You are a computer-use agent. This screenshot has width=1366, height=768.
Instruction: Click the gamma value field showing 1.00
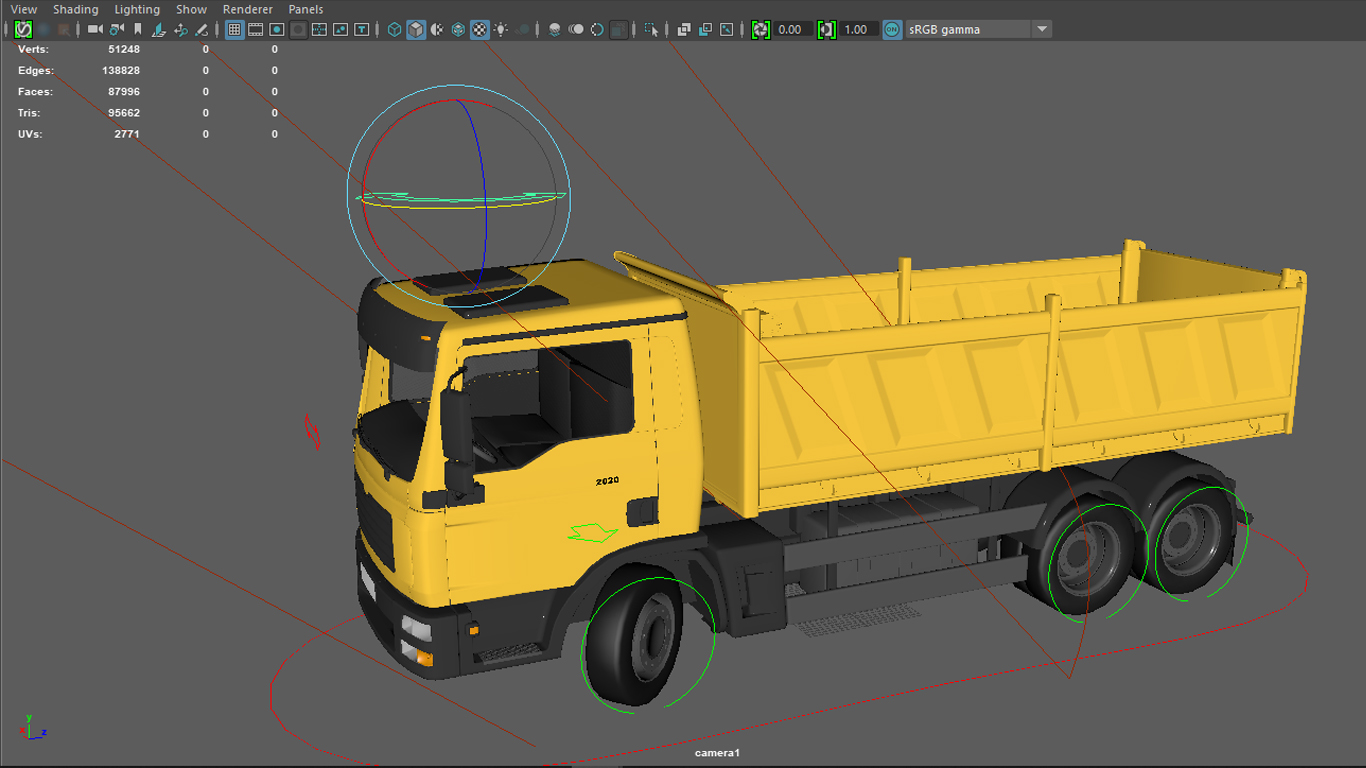[856, 30]
